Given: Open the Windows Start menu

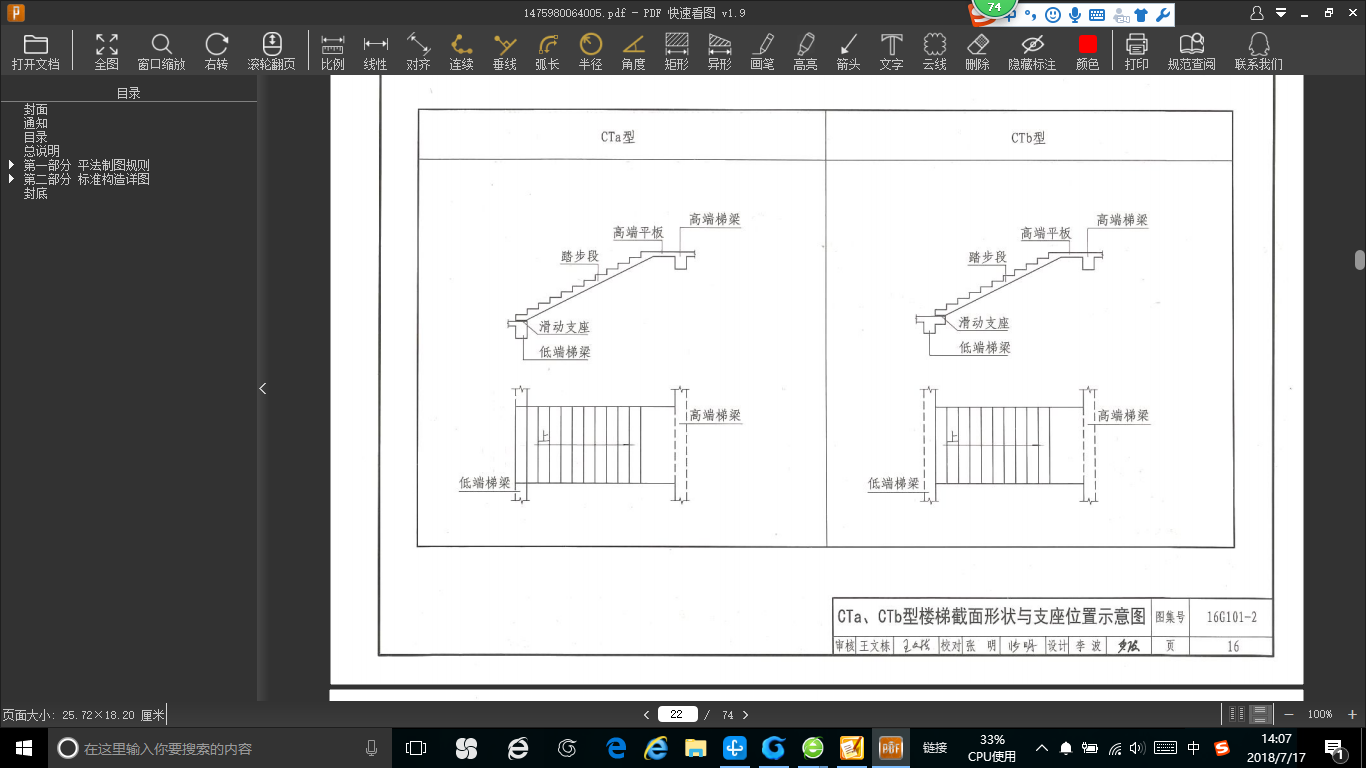Looking at the screenshot, I should tap(24, 747).
